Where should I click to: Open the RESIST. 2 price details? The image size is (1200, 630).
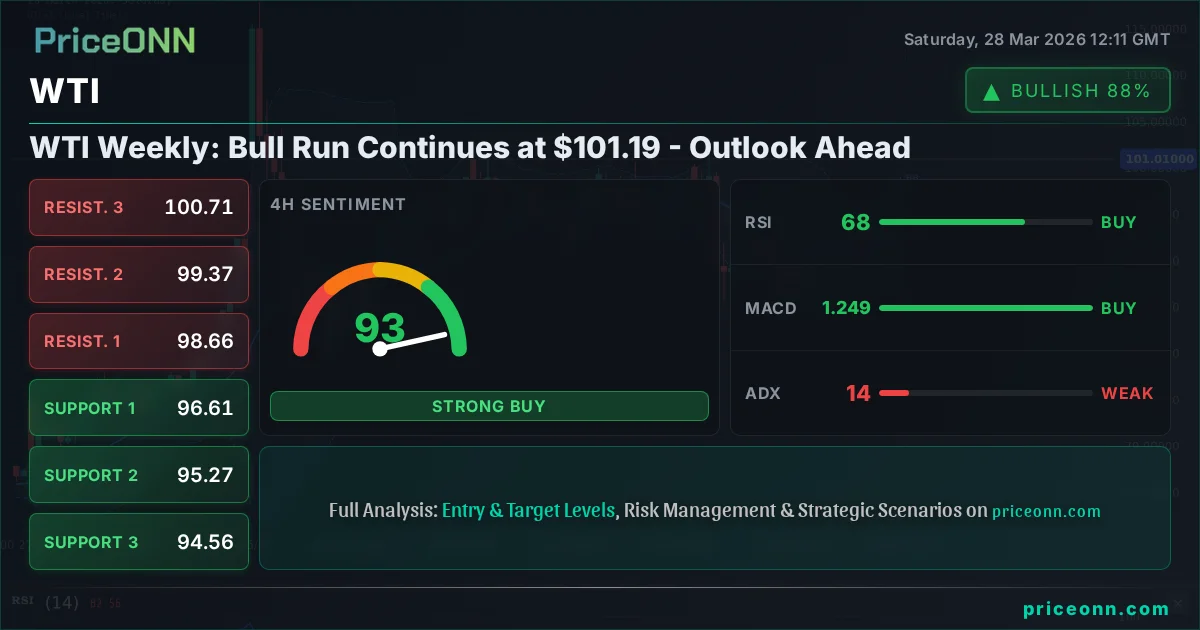[x=138, y=274]
